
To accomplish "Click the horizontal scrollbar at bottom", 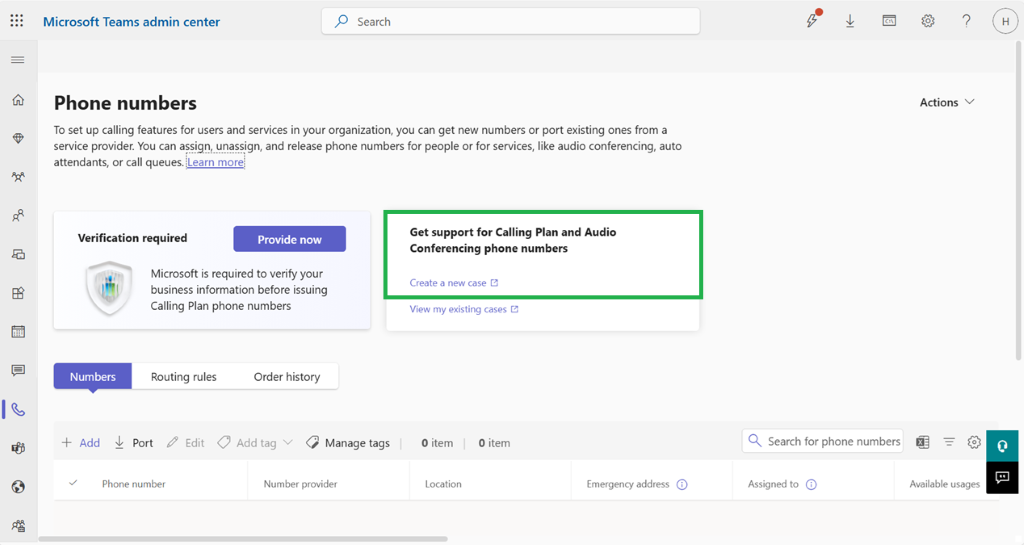I will (x=243, y=539).
